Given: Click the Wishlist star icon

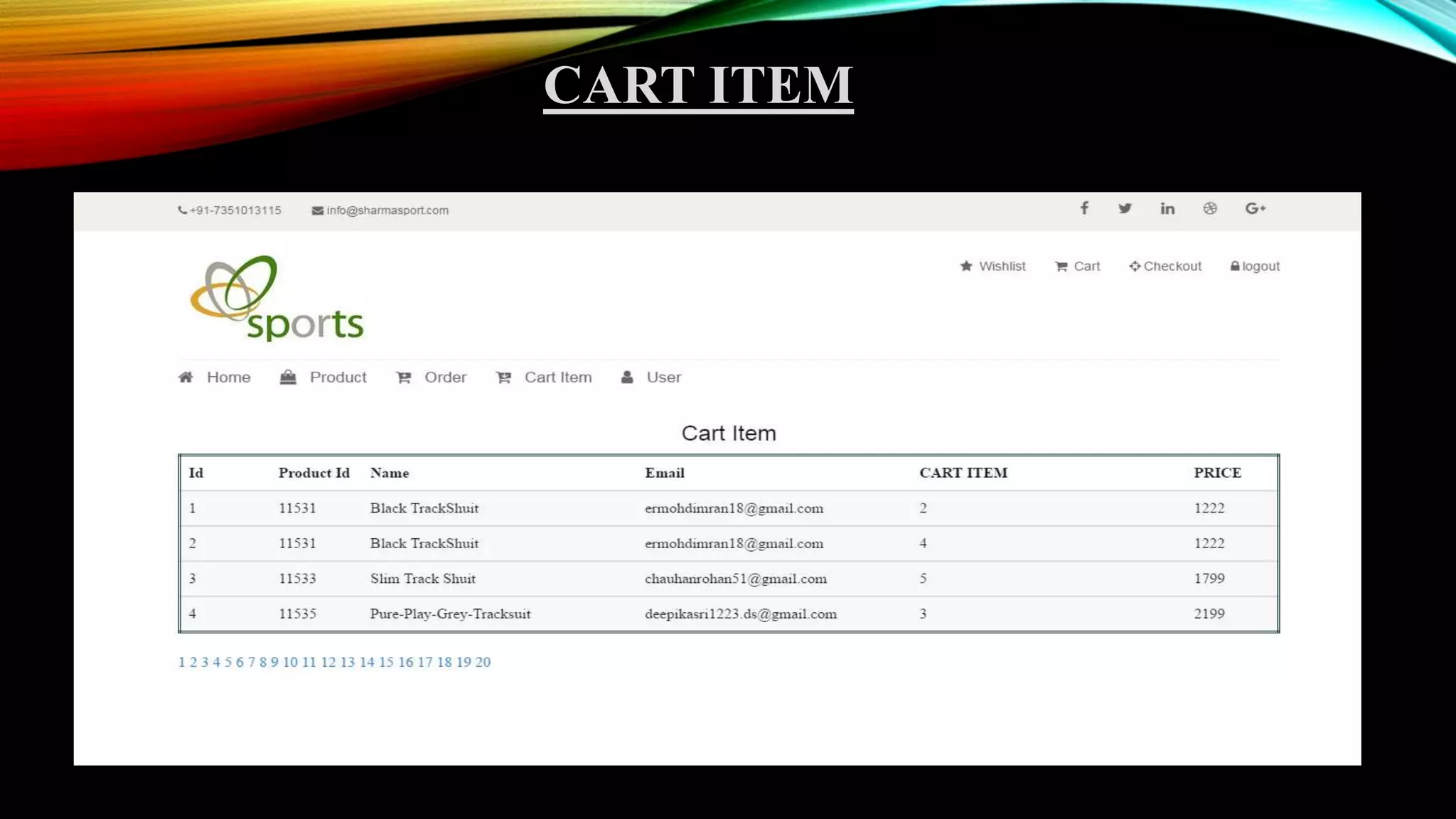Looking at the screenshot, I should tap(966, 266).
